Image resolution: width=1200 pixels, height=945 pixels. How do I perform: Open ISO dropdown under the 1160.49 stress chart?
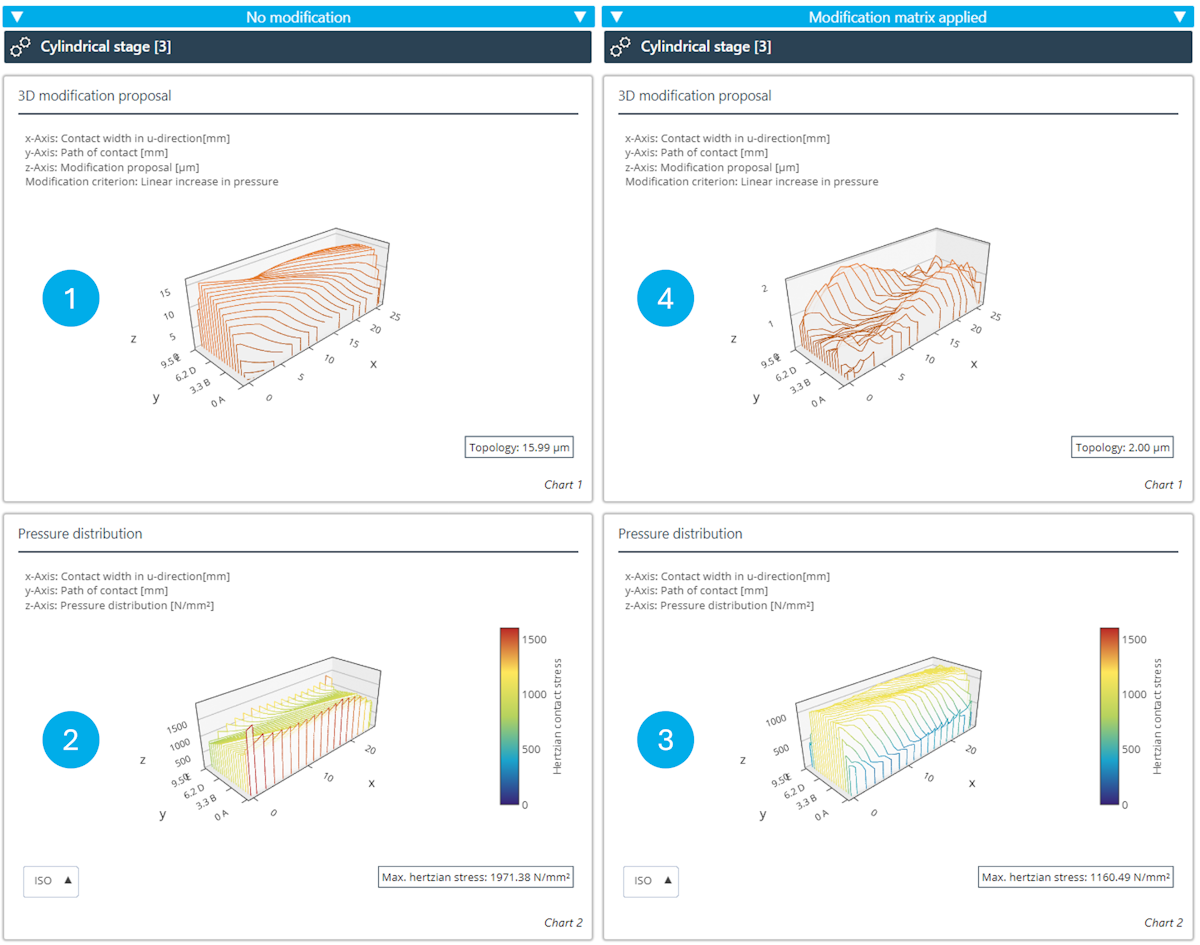coord(651,881)
